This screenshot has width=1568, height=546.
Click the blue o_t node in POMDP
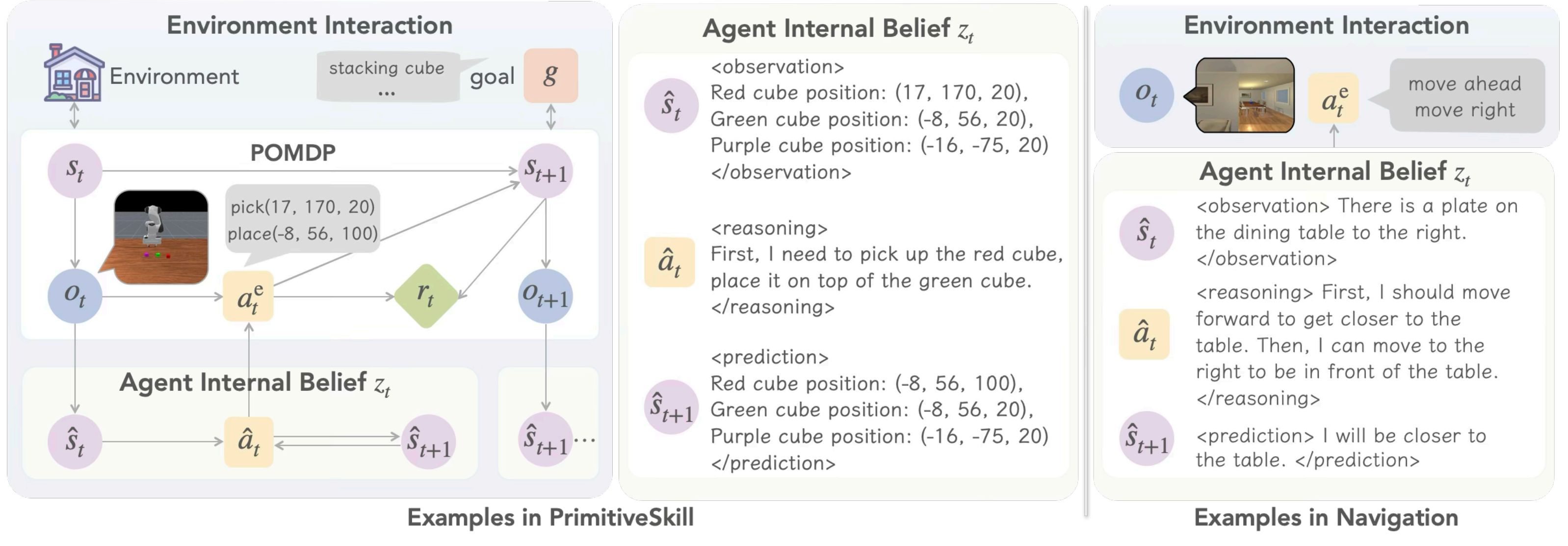(75, 296)
